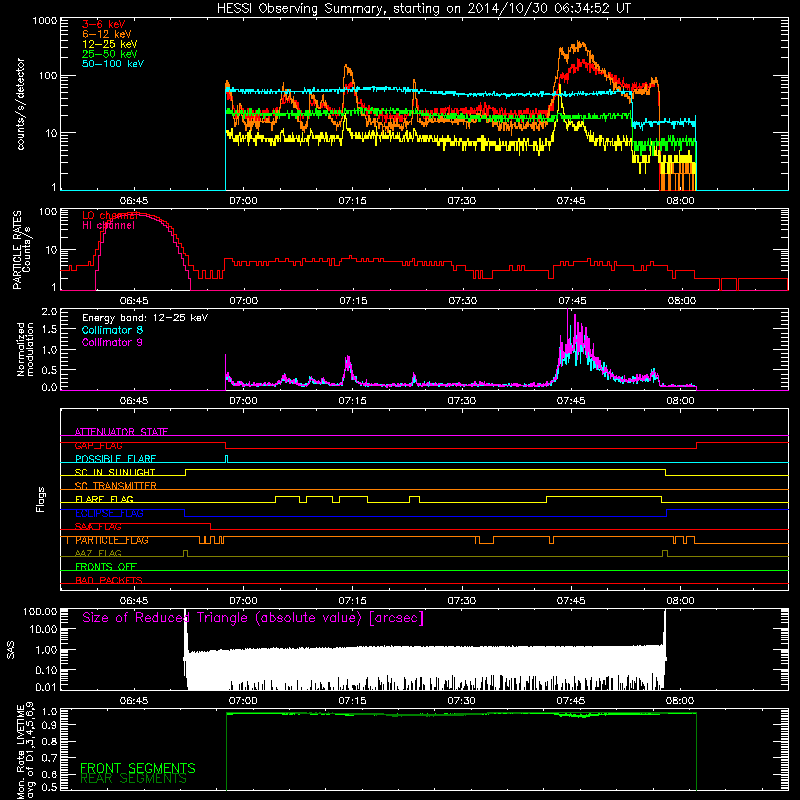Click 07:45 label under particle rates plot
Viewport: 800px width, 800px height.
pos(572,301)
